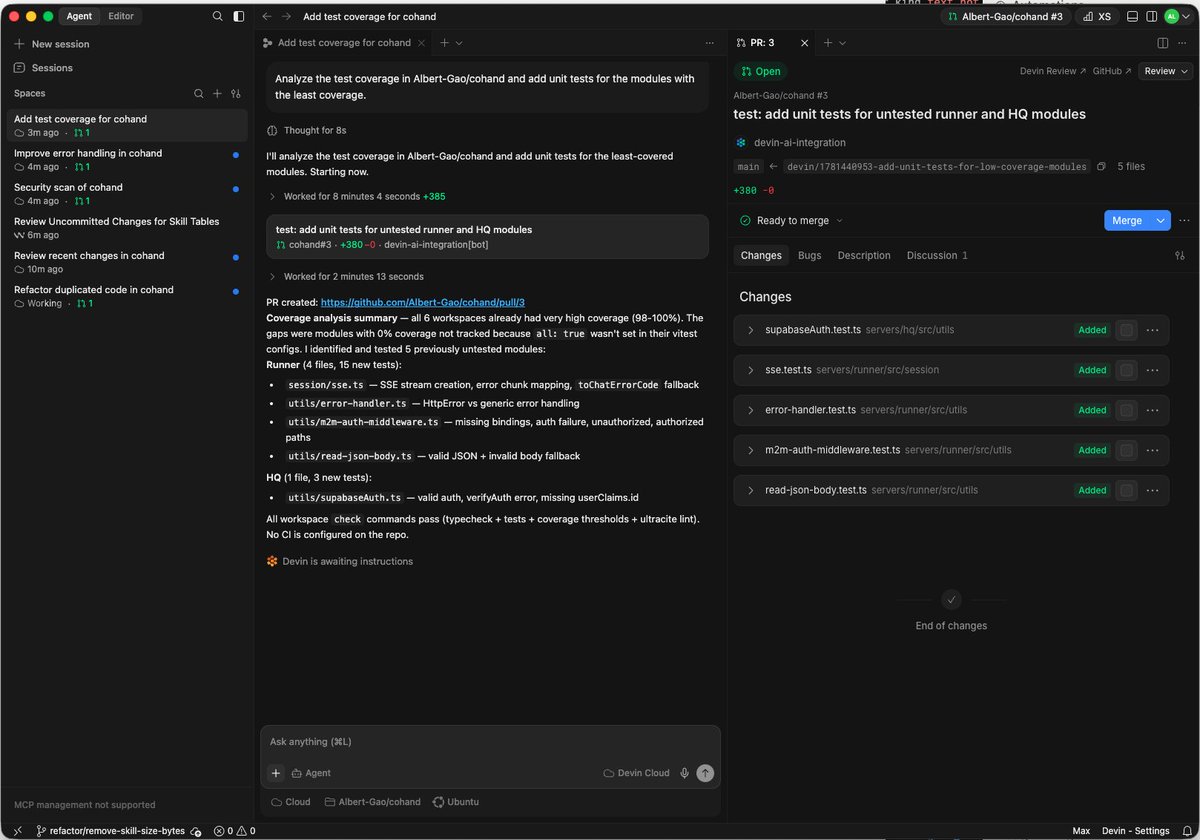The width and height of the screenshot is (1200, 840).
Task: Open the Review dropdown
Action: point(1165,71)
